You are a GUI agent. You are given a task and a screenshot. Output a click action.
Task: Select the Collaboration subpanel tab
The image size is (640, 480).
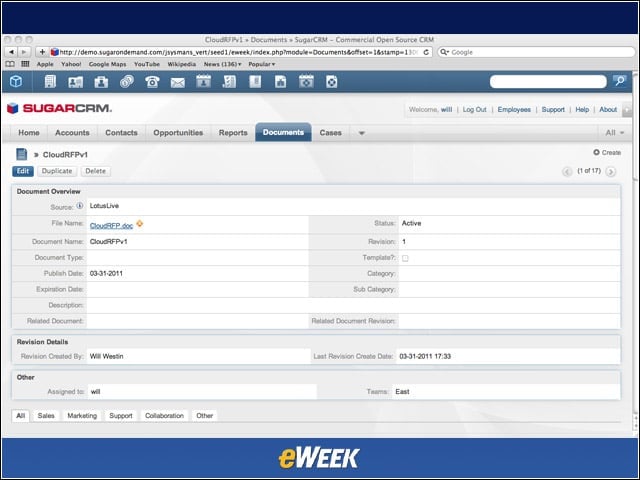164,416
